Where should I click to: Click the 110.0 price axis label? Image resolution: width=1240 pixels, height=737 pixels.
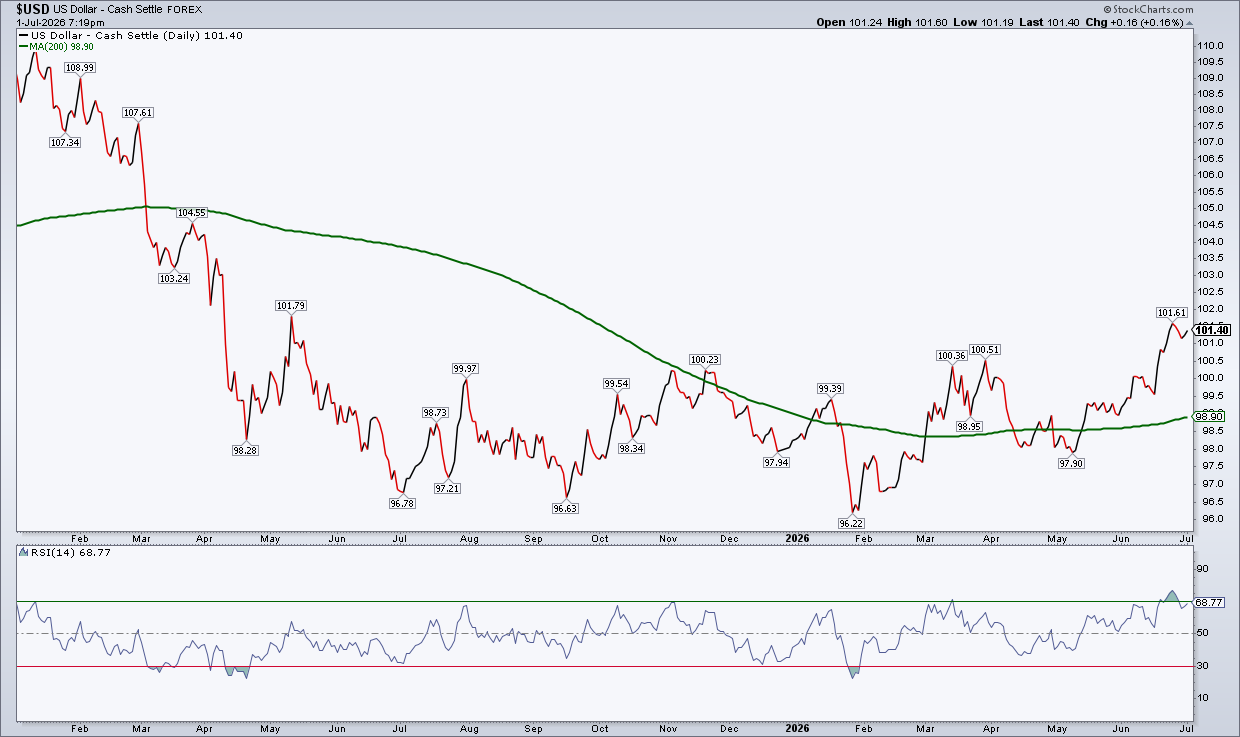pos(1209,46)
